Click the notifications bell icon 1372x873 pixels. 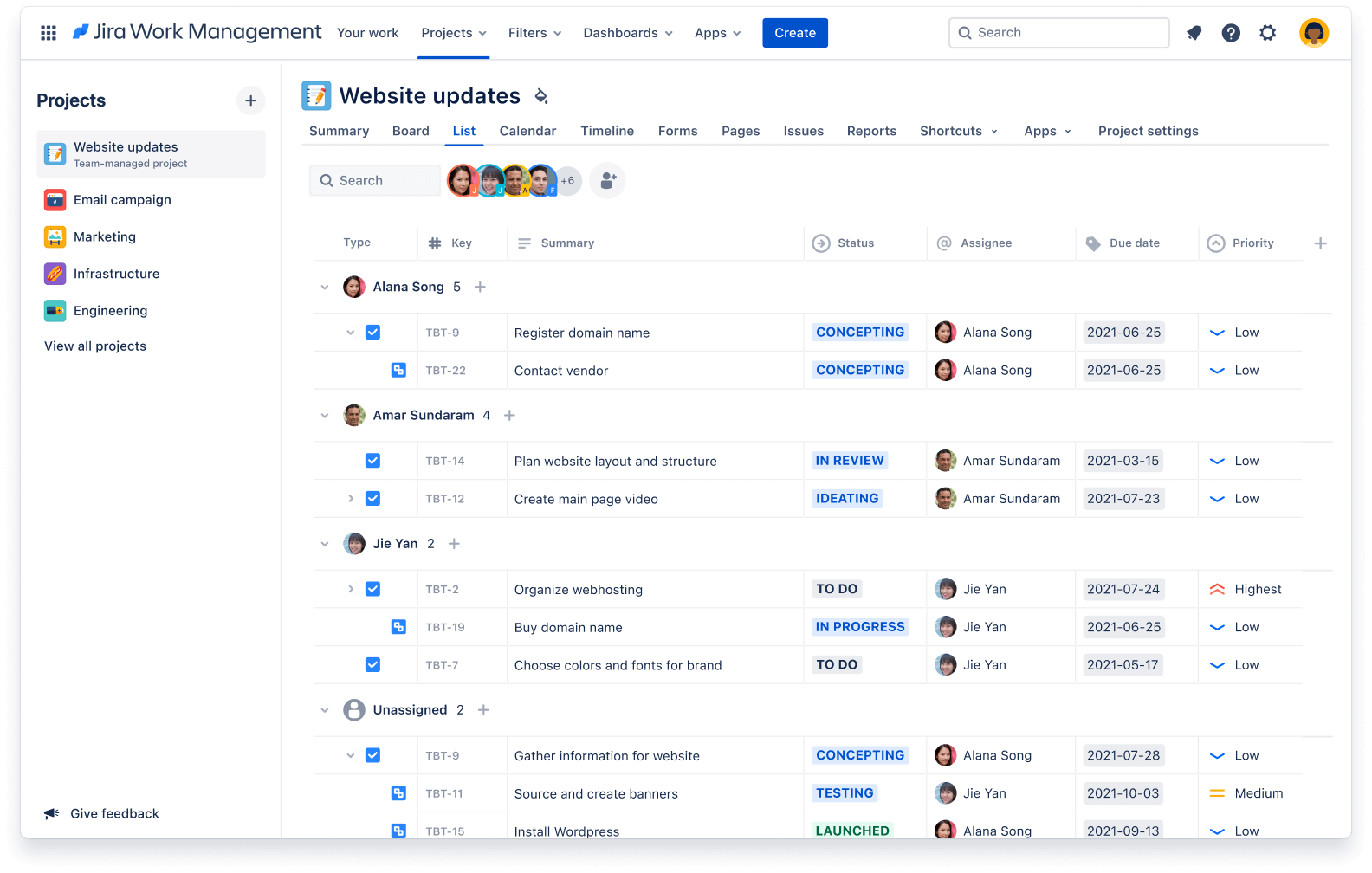point(1194,33)
